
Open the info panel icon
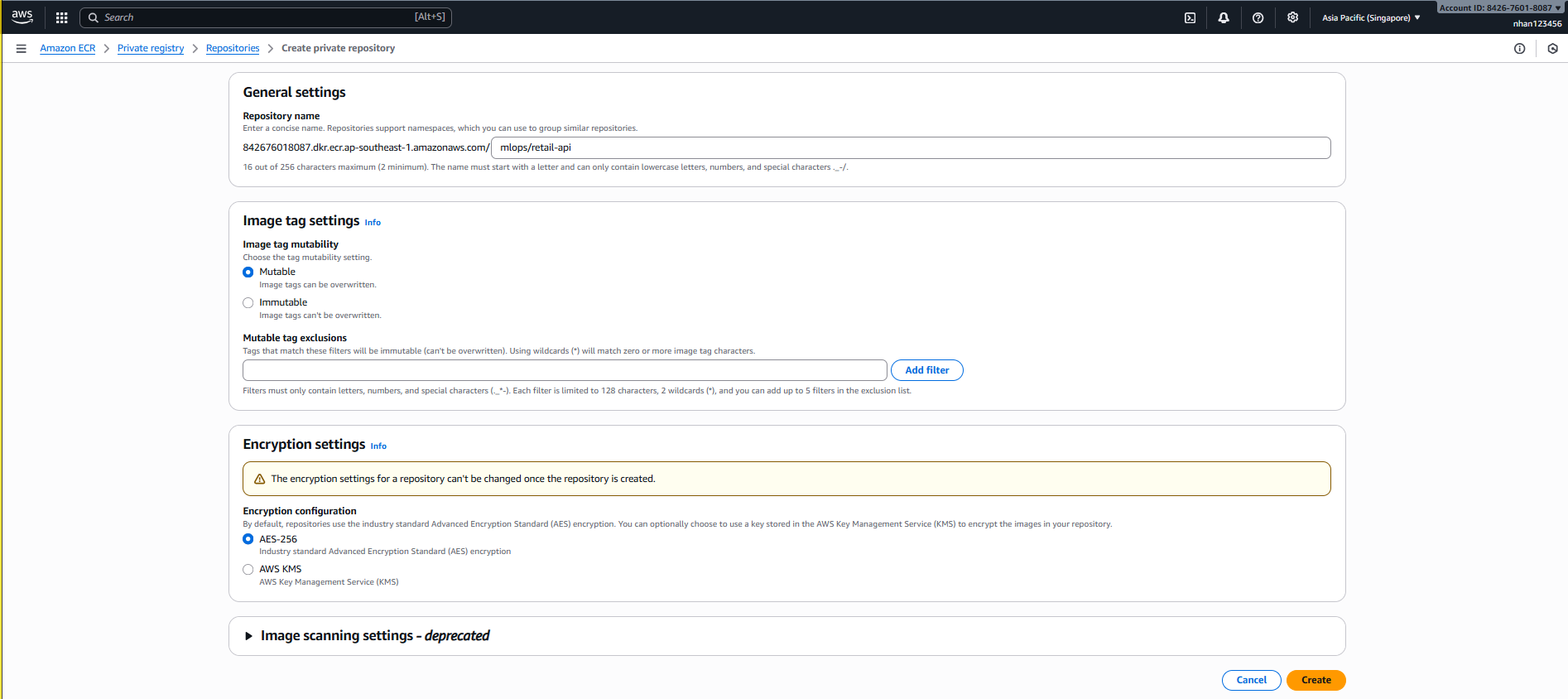click(1519, 49)
